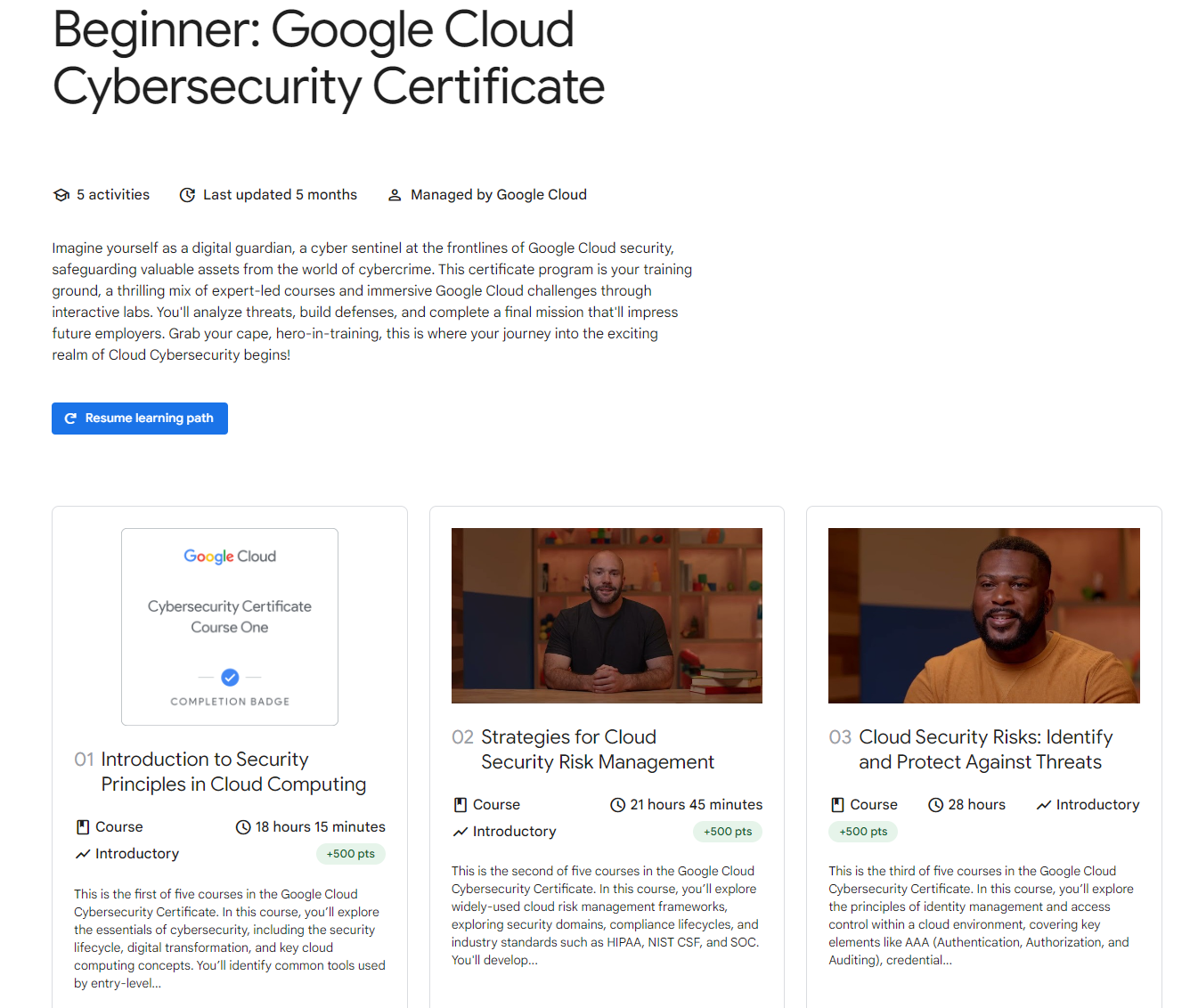Click the graduation cap icon beside 5 activities
Image resolution: width=1190 pixels, height=1008 pixels.
(61, 195)
